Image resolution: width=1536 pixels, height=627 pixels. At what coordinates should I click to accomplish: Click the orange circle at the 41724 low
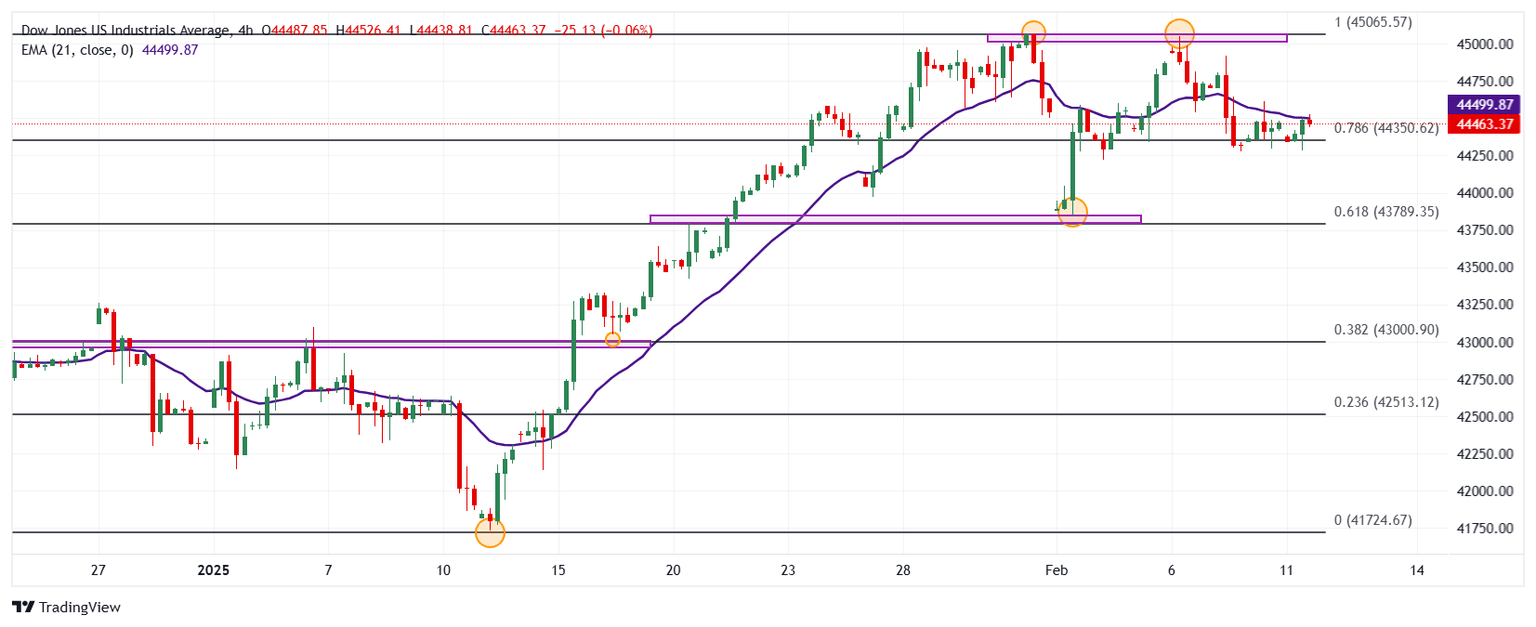pos(490,533)
